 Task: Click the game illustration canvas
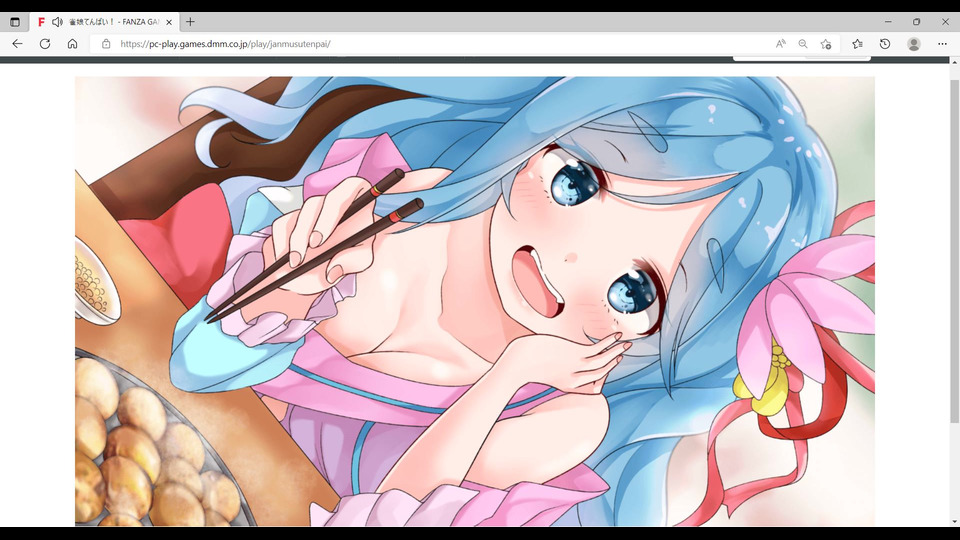[x=474, y=301]
